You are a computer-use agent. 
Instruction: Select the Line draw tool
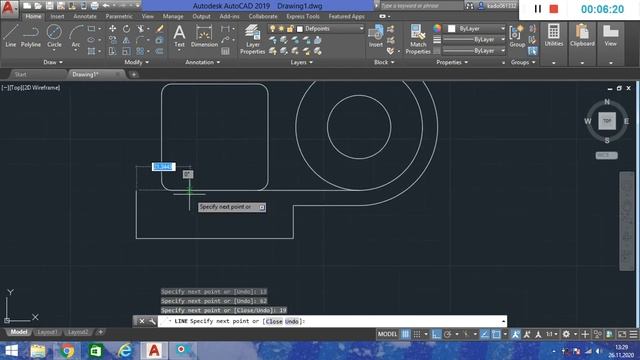[x=11, y=36]
